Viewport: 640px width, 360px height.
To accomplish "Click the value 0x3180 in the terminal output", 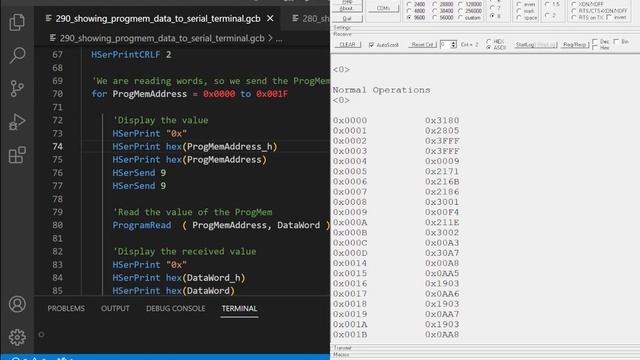I will (x=442, y=120).
